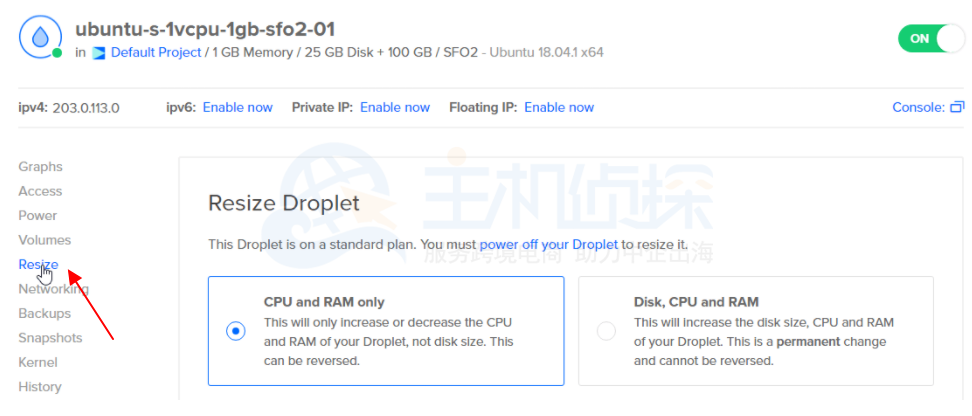Select the Disk, CPU and RAM option

606,331
